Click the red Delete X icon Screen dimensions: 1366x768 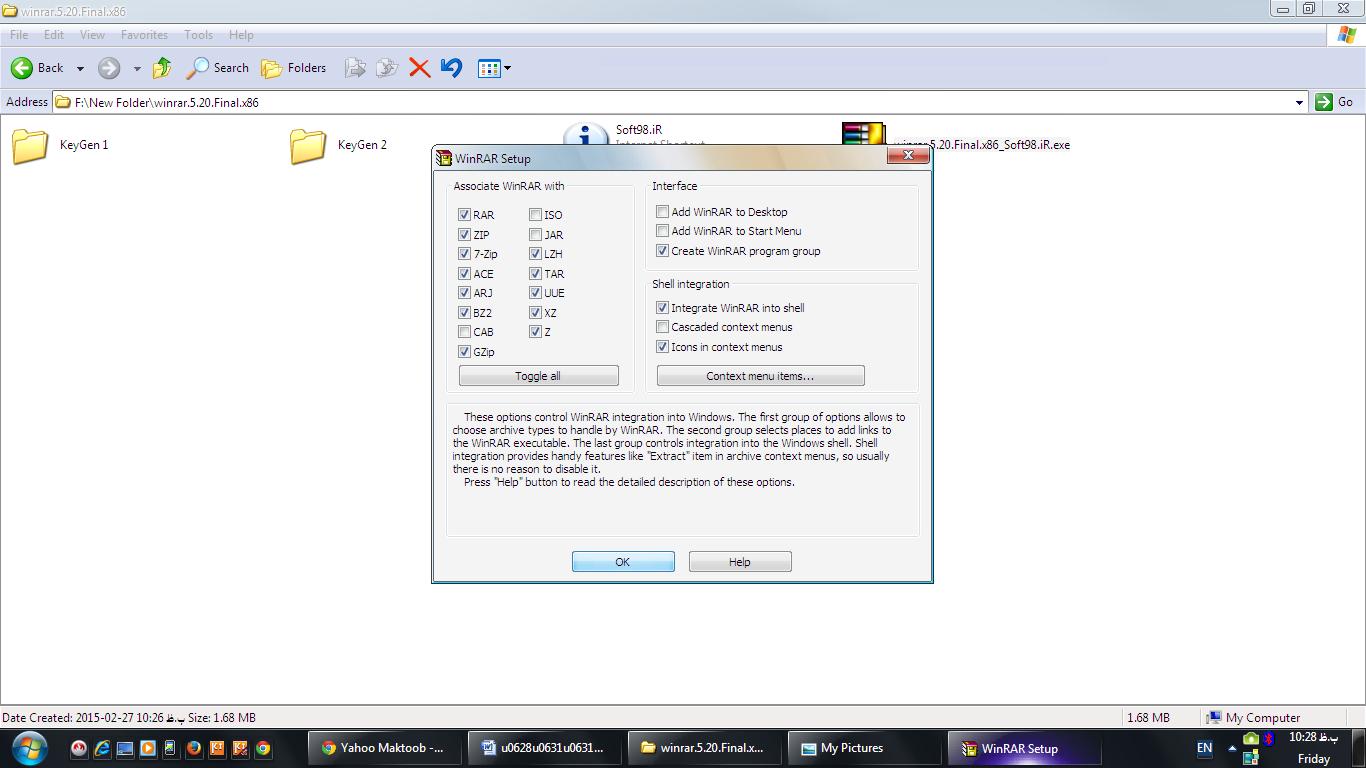420,68
